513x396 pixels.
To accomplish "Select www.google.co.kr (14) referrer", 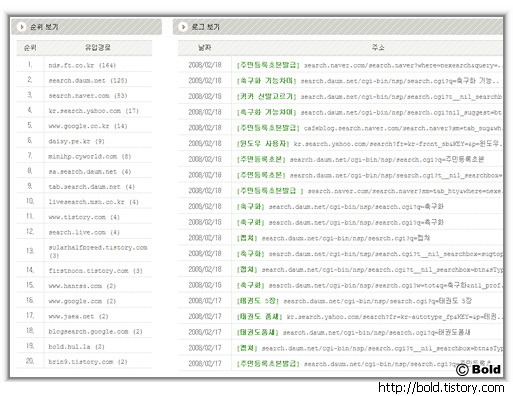I will click(x=88, y=126).
